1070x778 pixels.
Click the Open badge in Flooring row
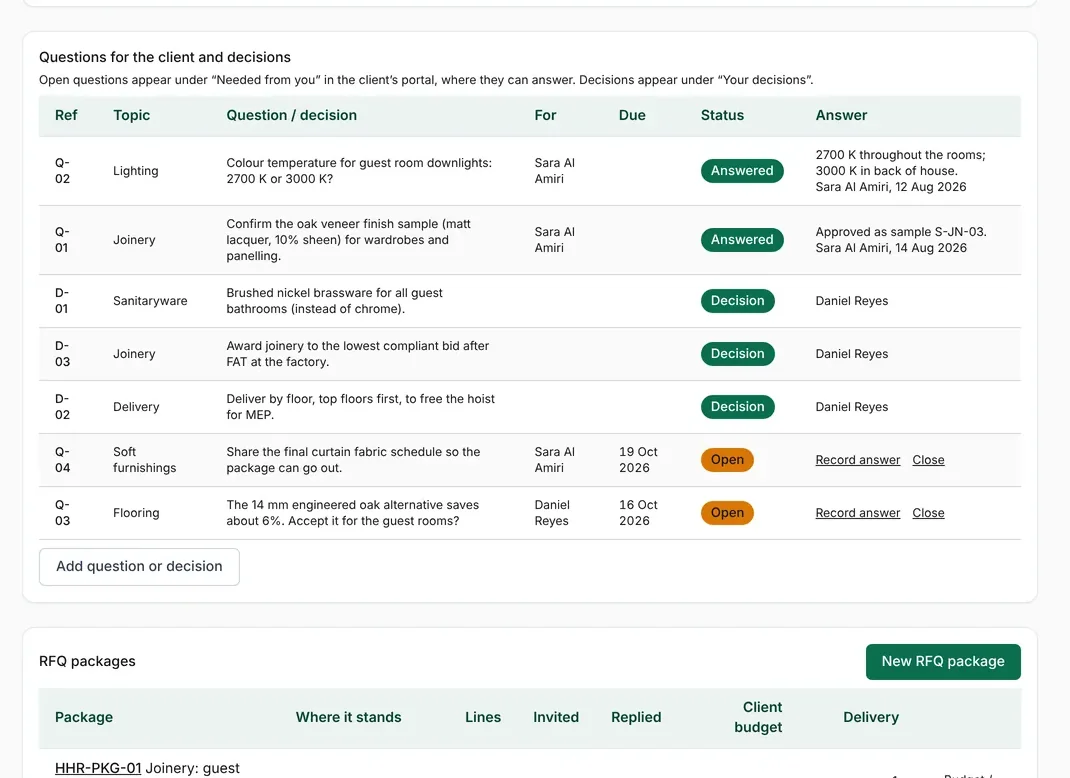727,513
